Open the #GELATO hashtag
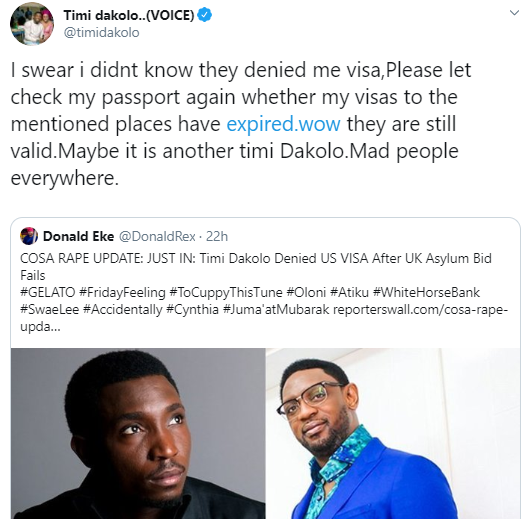The width and height of the screenshot is (523, 519). tap(48, 293)
